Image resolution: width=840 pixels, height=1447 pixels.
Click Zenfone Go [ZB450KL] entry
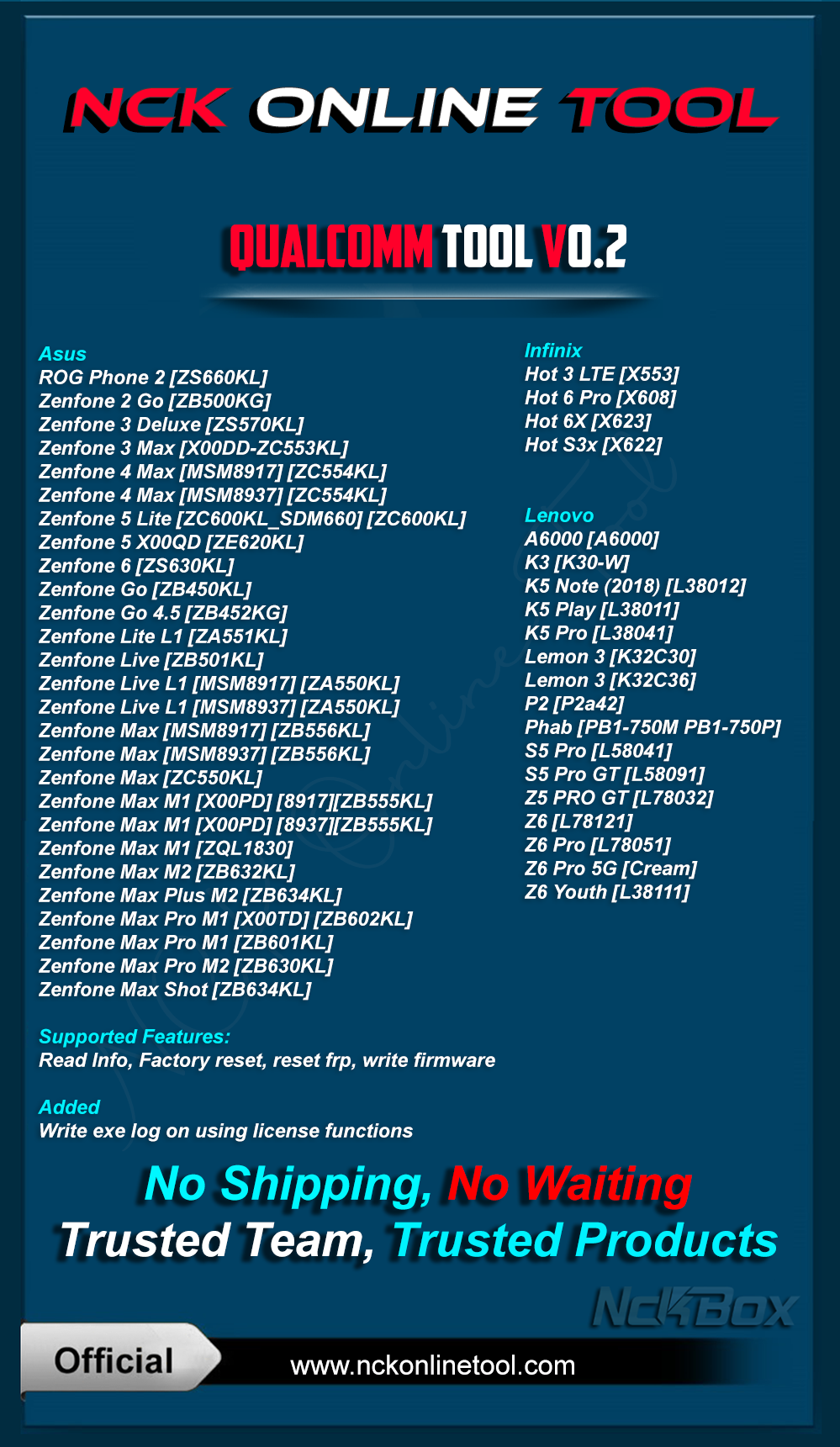click(145, 589)
